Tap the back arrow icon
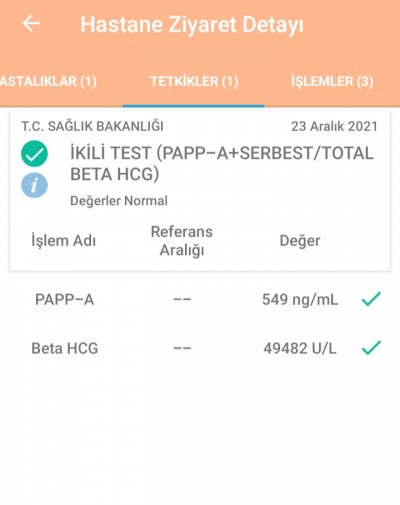The width and height of the screenshot is (400, 505). click(31, 23)
